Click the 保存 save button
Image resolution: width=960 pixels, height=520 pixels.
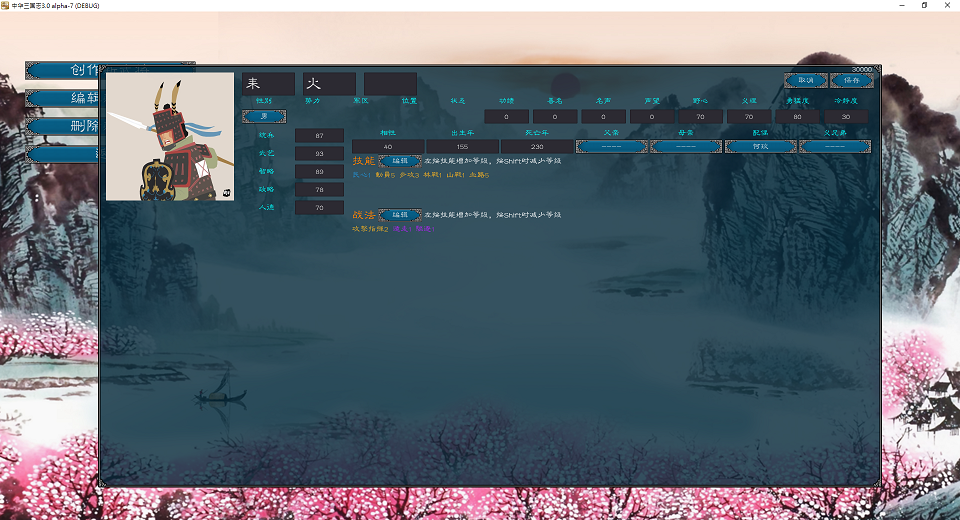click(852, 80)
